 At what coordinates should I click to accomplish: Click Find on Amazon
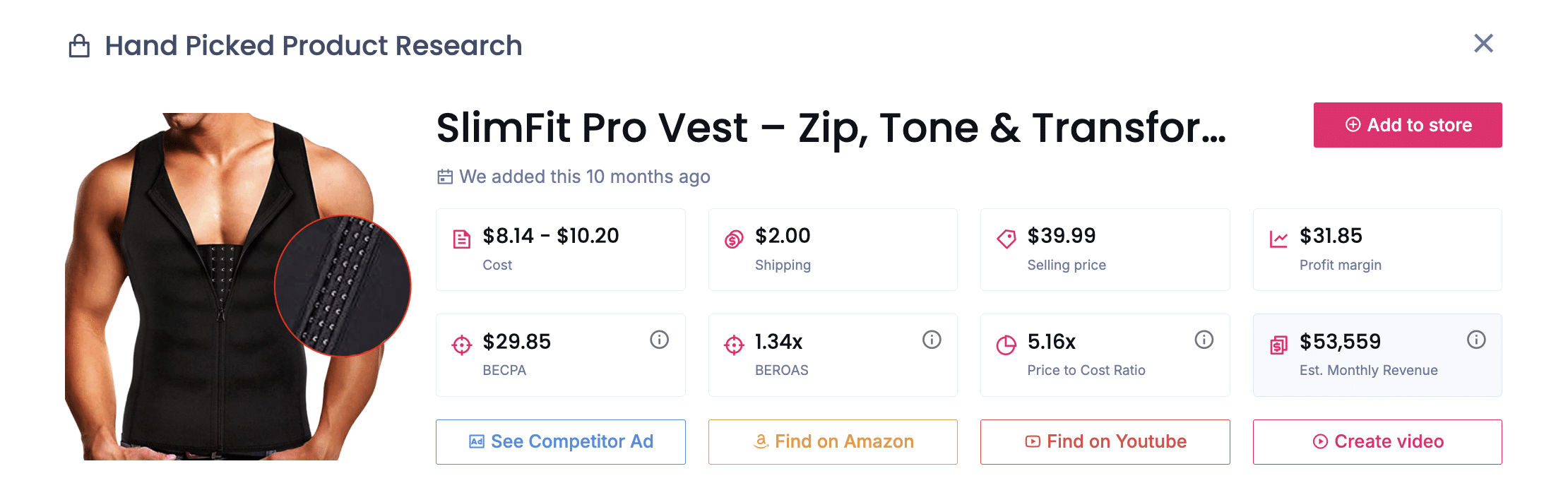coord(832,441)
